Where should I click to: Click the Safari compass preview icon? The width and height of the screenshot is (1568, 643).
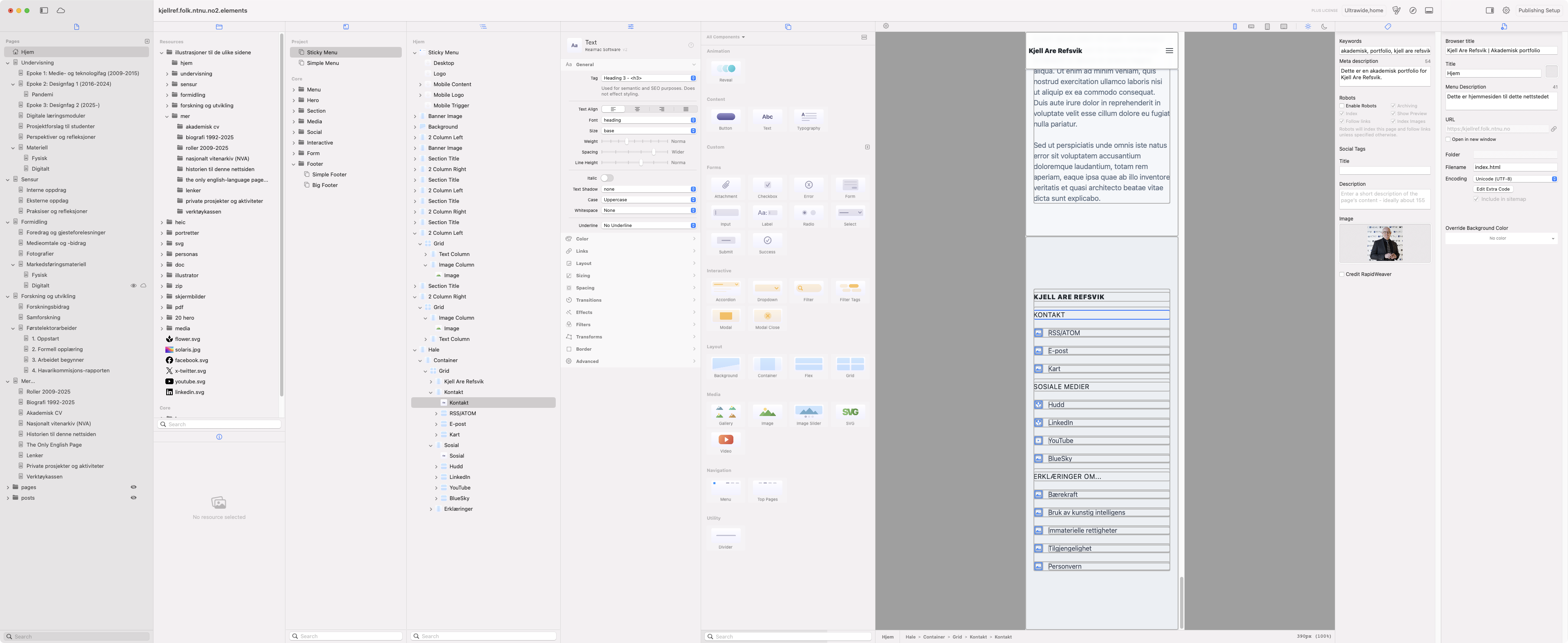click(x=1413, y=10)
